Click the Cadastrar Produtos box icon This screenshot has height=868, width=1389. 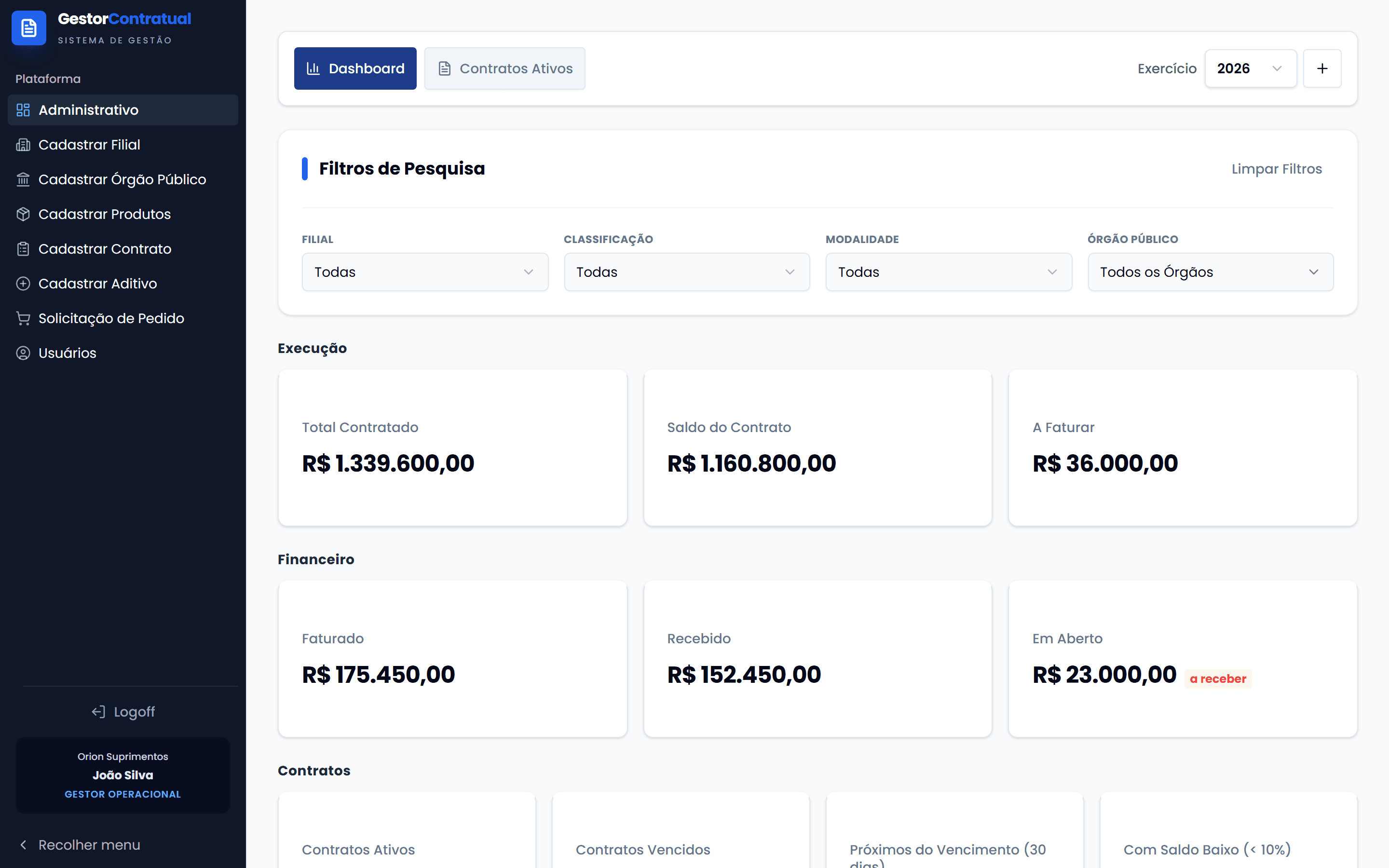(x=23, y=214)
